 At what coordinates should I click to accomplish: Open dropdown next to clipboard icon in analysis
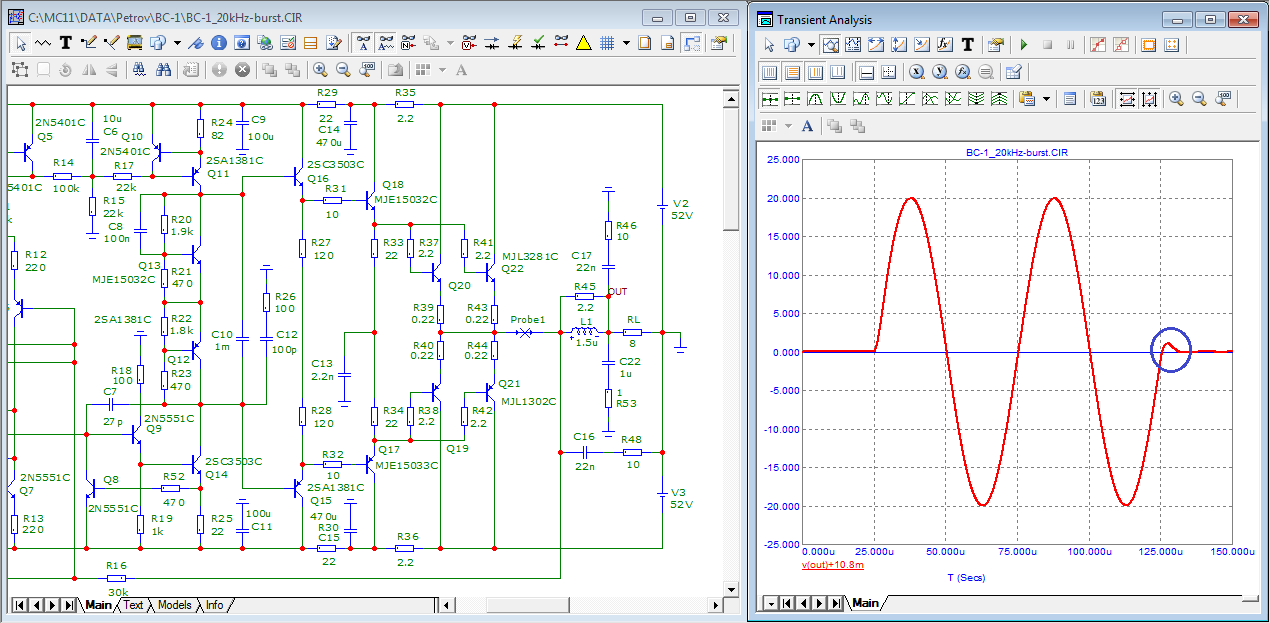click(1047, 99)
